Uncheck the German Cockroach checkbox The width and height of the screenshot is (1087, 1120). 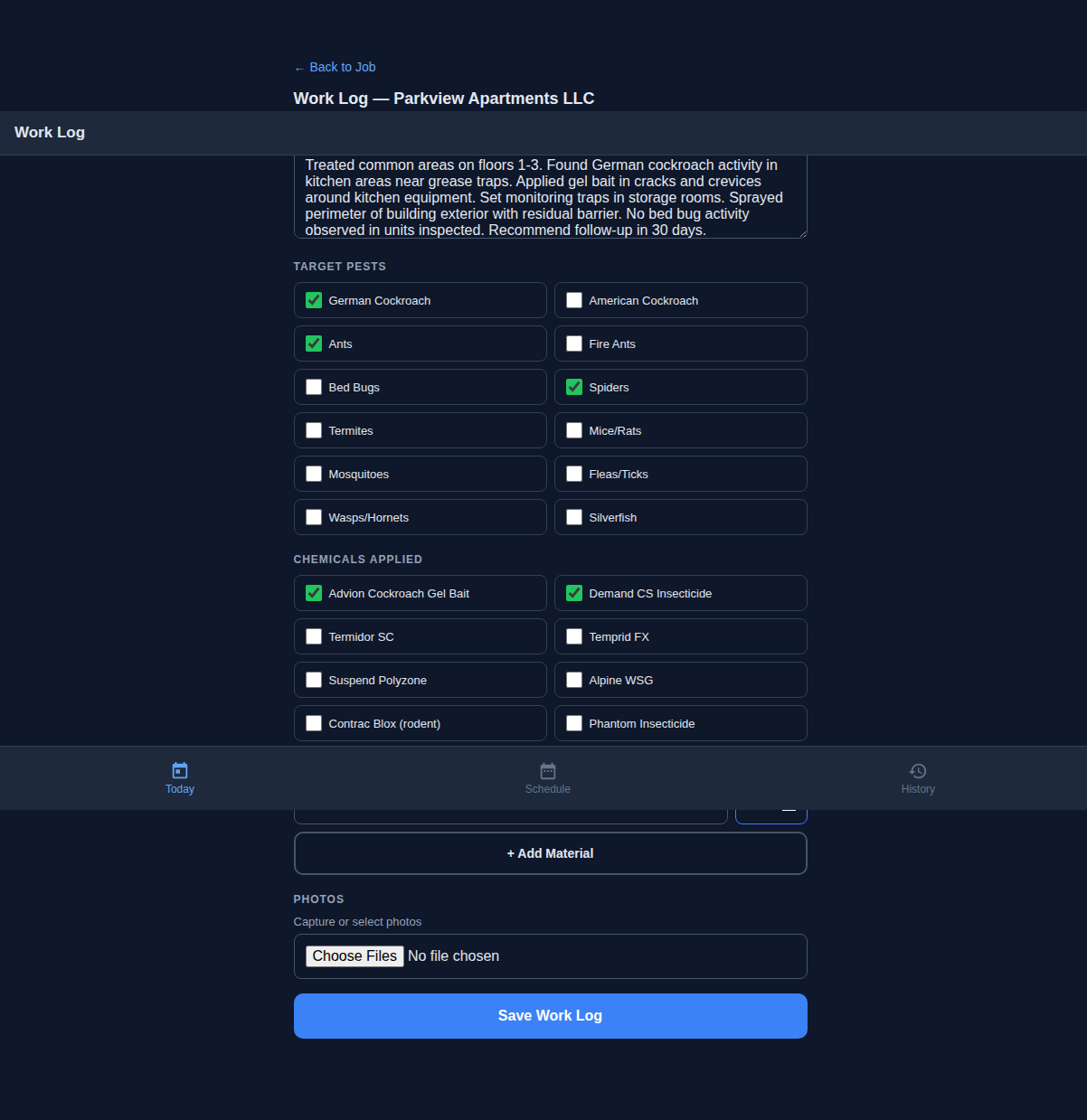[x=314, y=300]
